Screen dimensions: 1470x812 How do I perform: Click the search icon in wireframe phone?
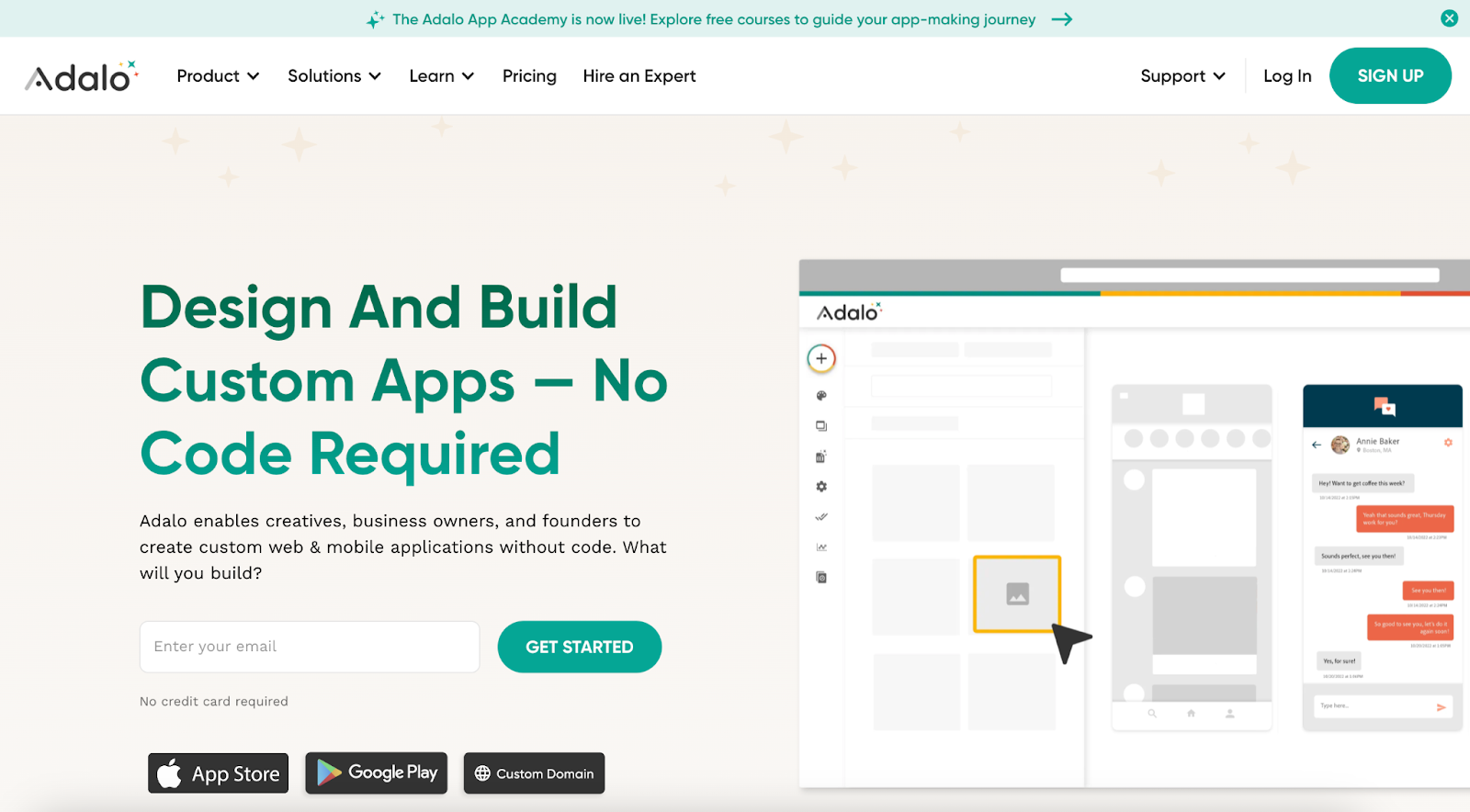tap(1152, 714)
